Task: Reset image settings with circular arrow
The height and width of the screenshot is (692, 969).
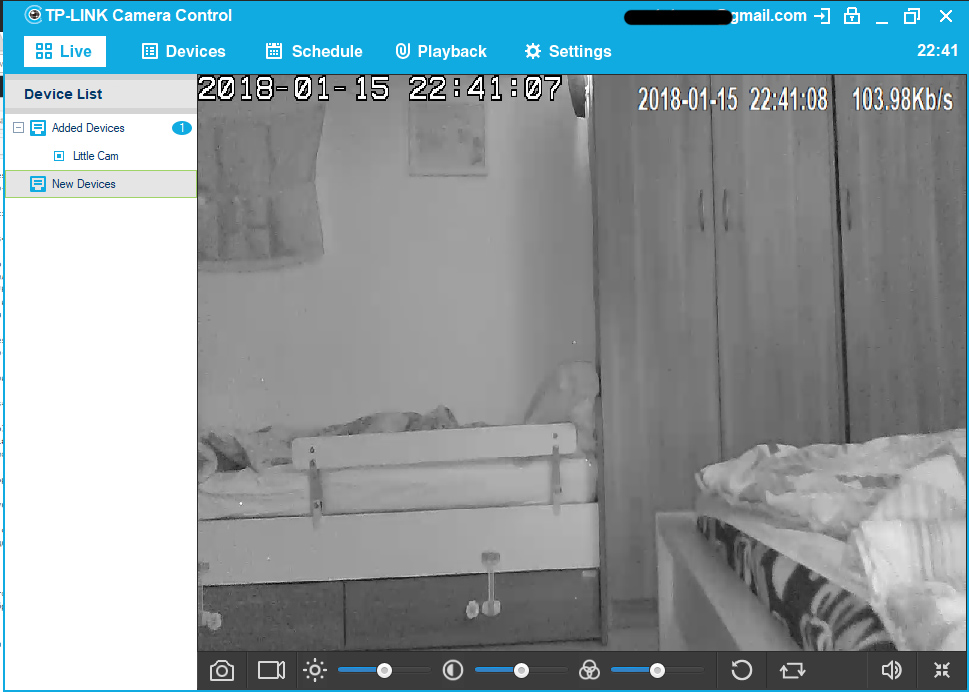Action: click(741, 670)
